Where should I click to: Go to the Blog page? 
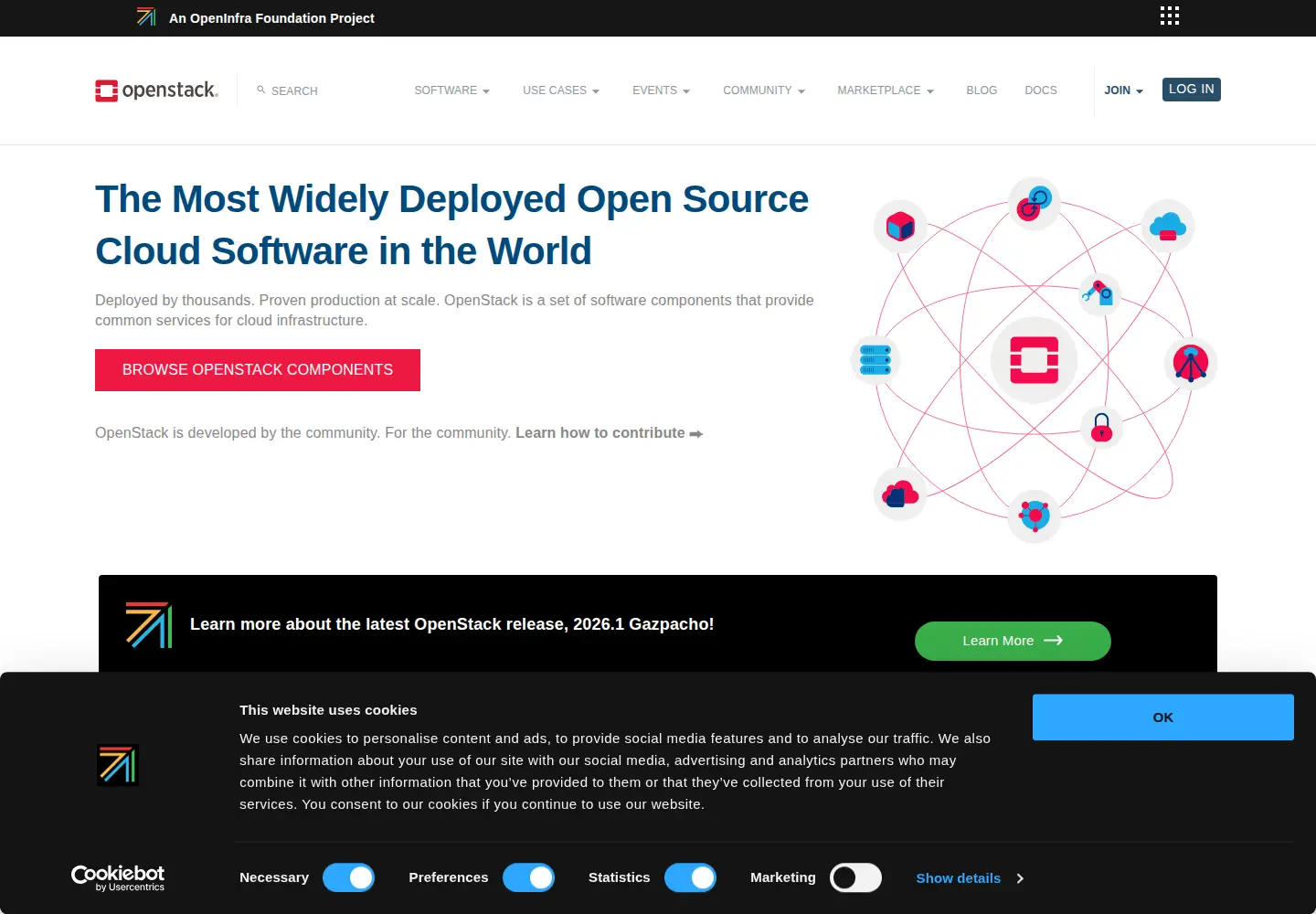[x=982, y=90]
